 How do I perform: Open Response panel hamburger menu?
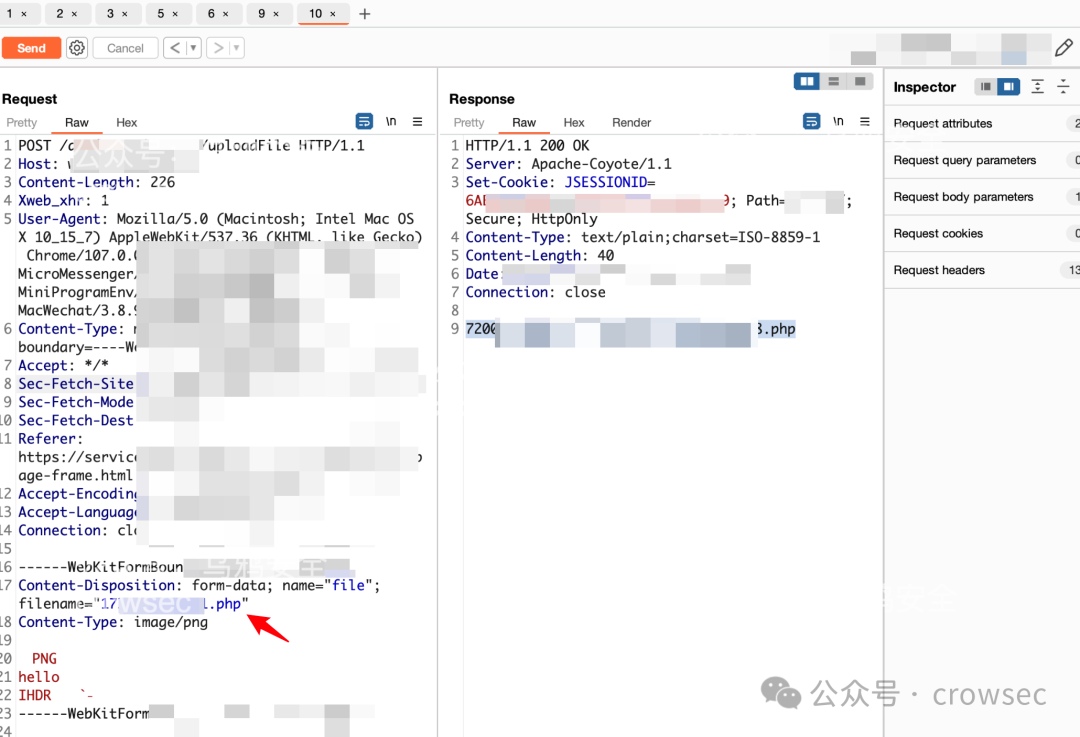point(865,121)
